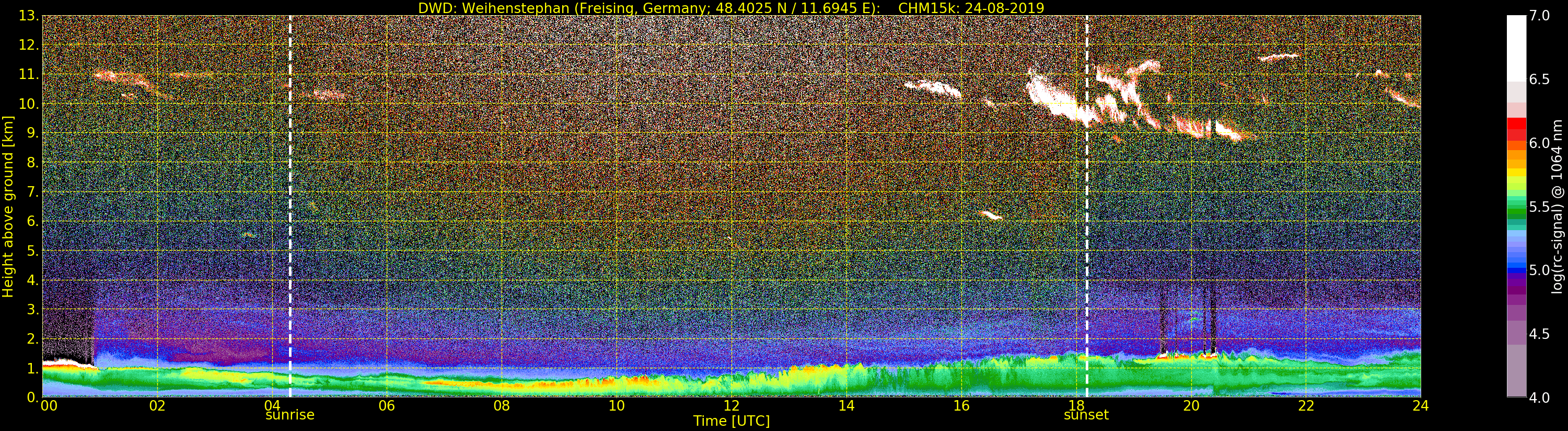Click the time axis tick label '02'
The width and height of the screenshot is (1568, 431).
coord(157,406)
